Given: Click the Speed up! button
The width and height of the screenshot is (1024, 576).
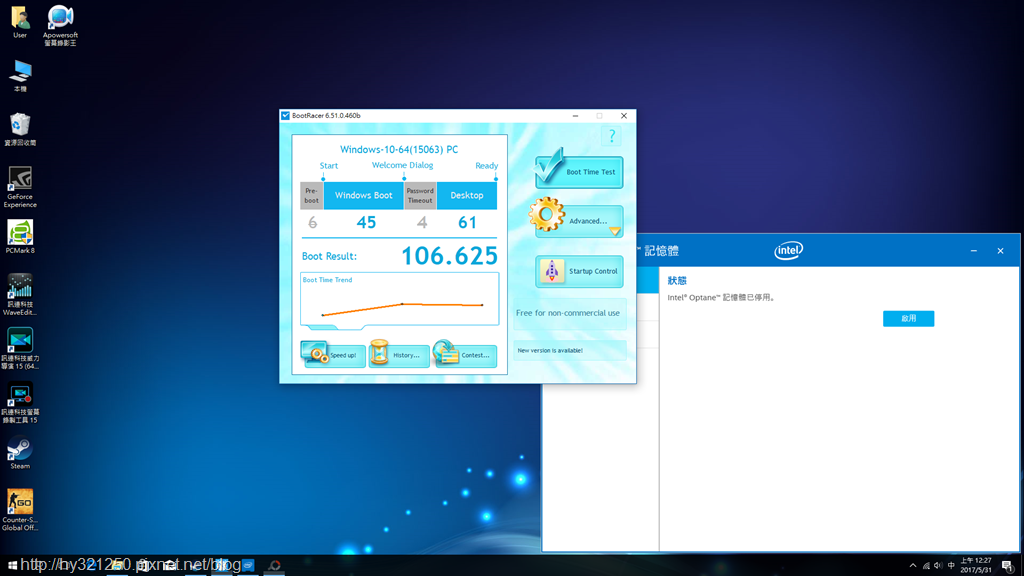Looking at the screenshot, I should (x=333, y=355).
